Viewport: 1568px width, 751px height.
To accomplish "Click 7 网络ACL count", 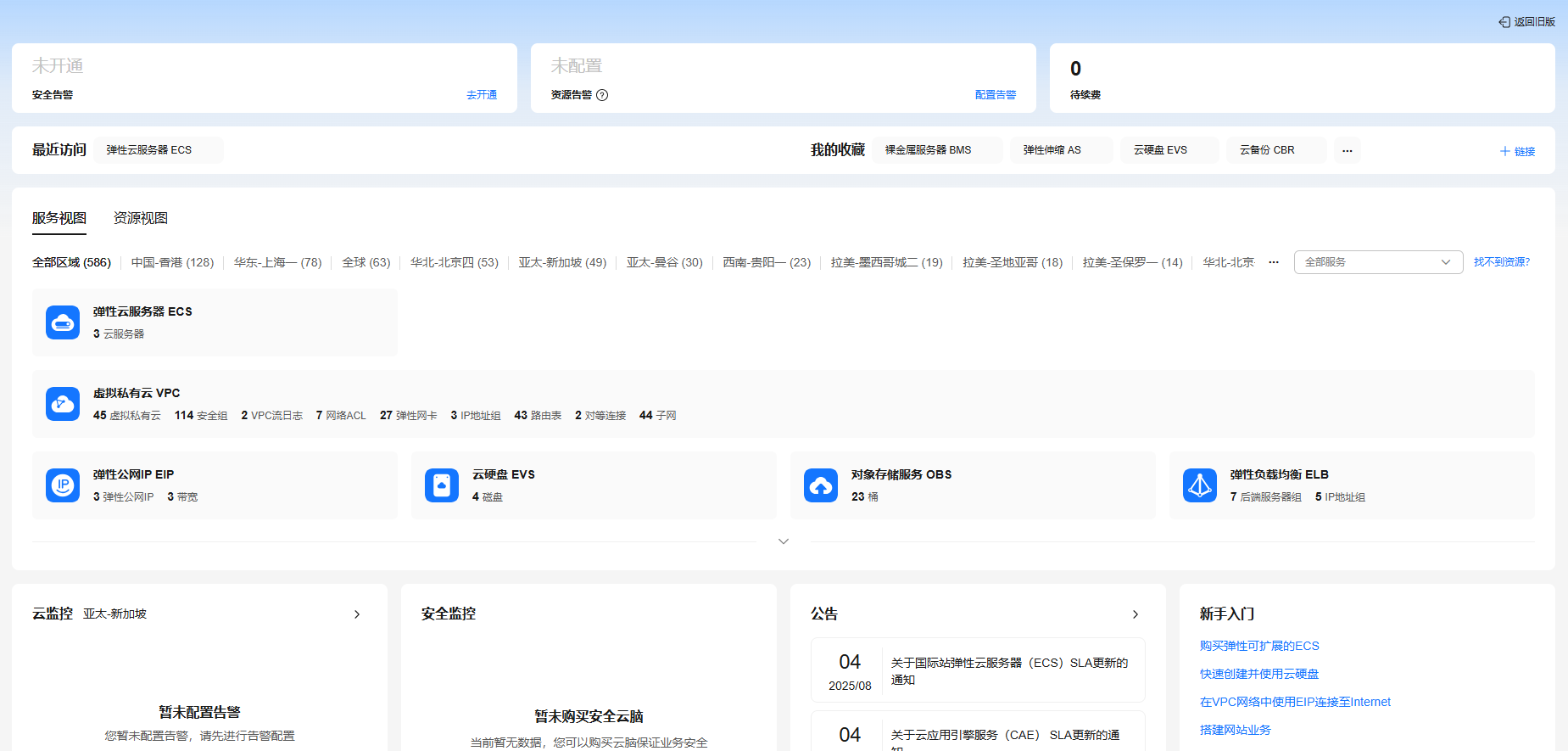I will [x=341, y=415].
